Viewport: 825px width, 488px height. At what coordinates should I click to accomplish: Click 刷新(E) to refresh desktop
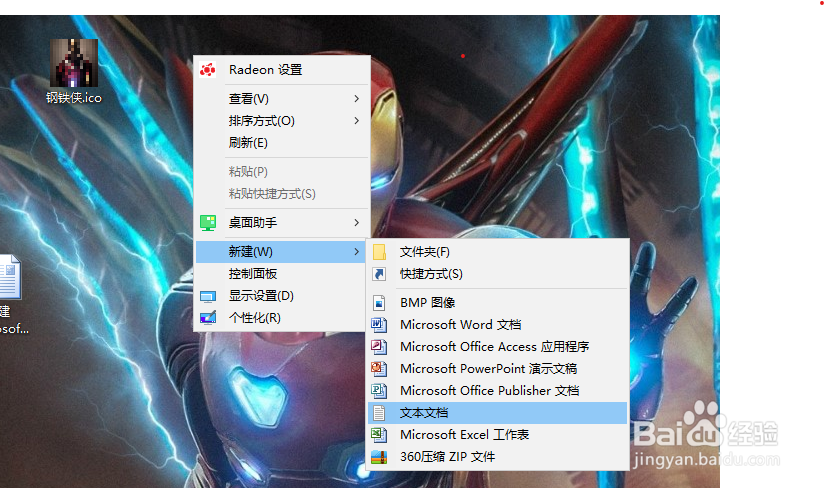[x=282, y=143]
